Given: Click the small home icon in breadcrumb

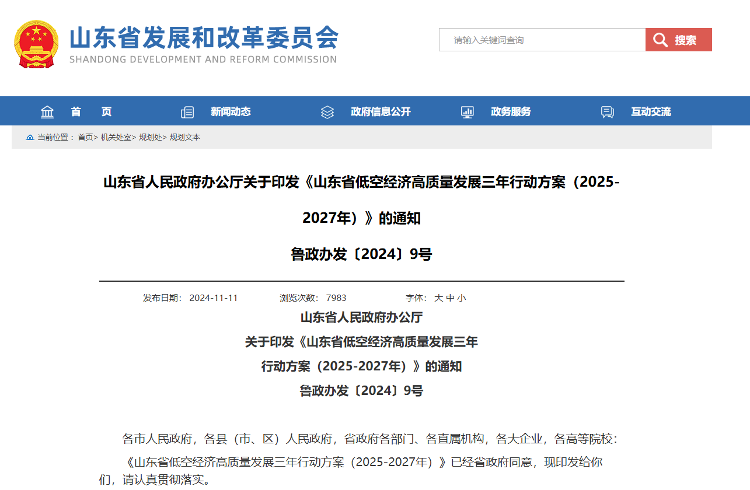Looking at the screenshot, I should pos(30,137).
